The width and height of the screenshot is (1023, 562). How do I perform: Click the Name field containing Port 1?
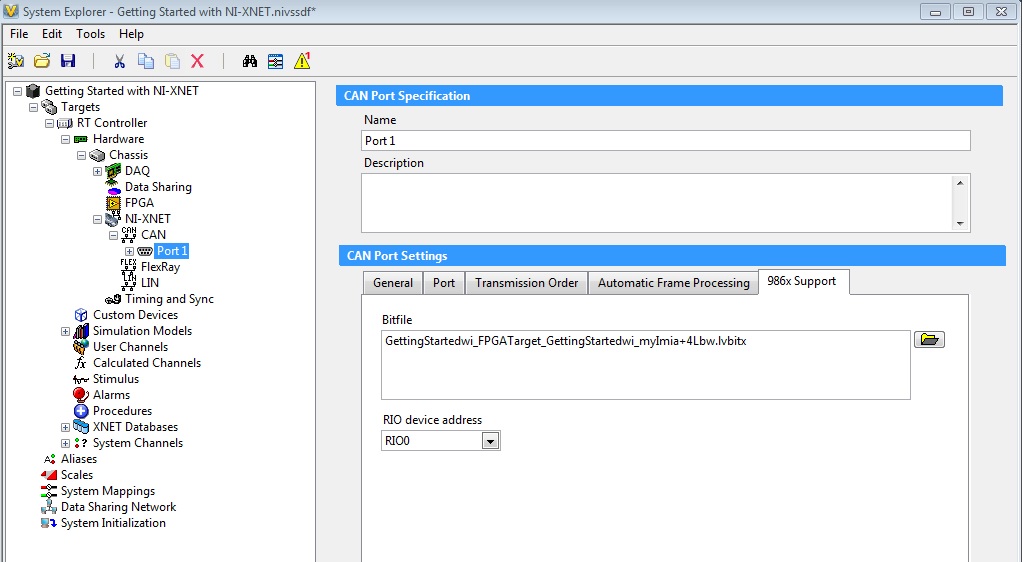coord(665,140)
